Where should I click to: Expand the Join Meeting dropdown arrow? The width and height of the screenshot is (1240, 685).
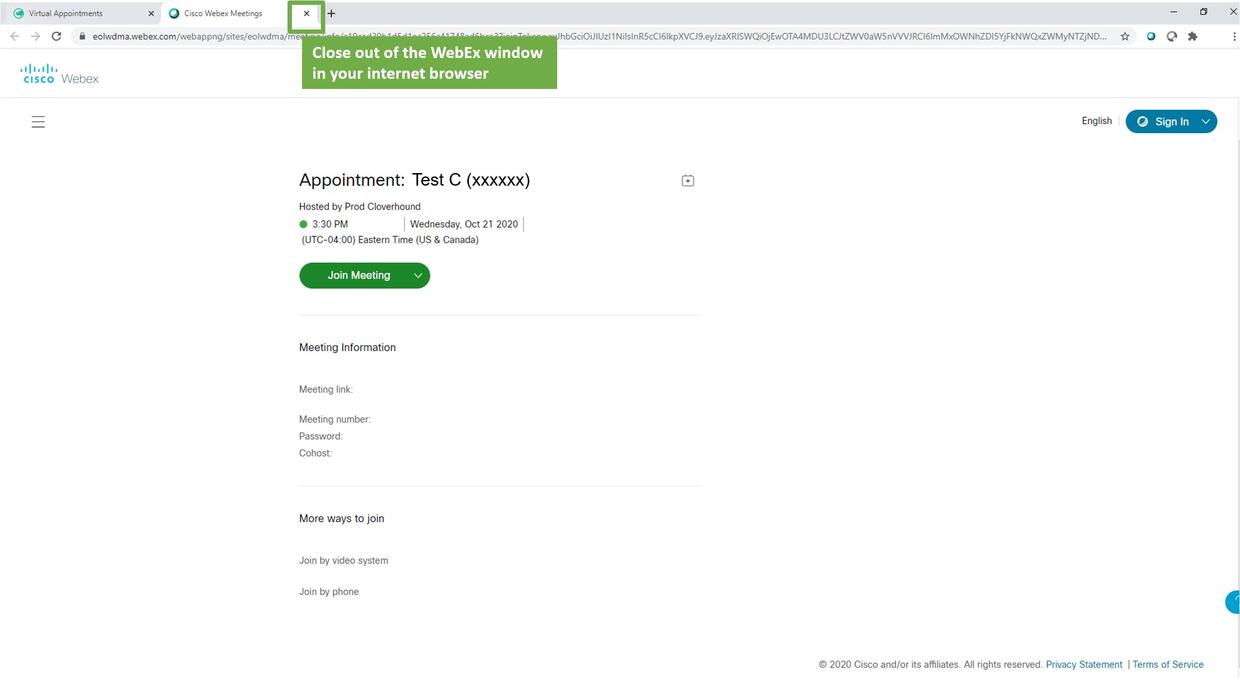tap(418, 276)
